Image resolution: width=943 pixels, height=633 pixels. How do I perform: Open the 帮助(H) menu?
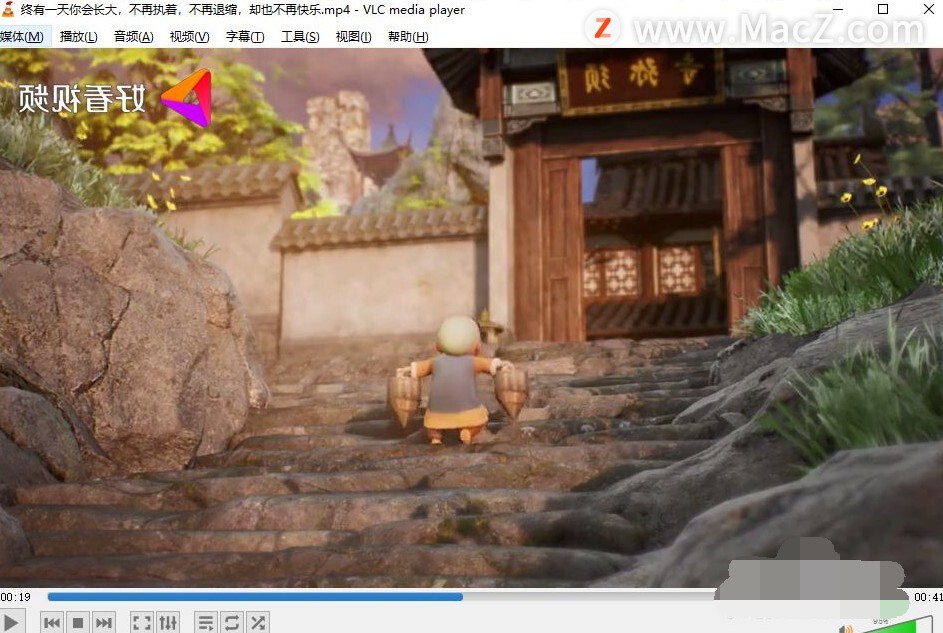[x=408, y=37]
